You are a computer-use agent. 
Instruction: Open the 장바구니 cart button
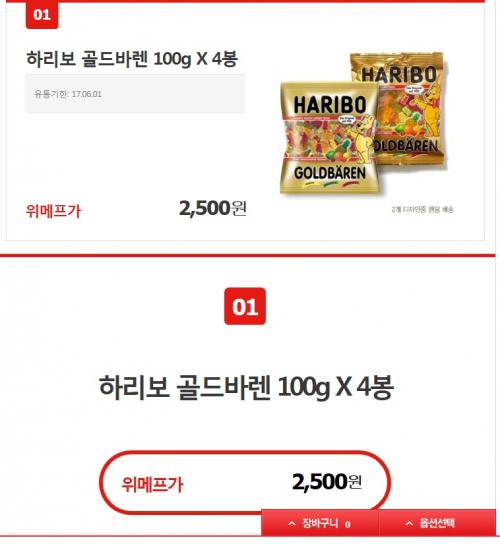320,523
